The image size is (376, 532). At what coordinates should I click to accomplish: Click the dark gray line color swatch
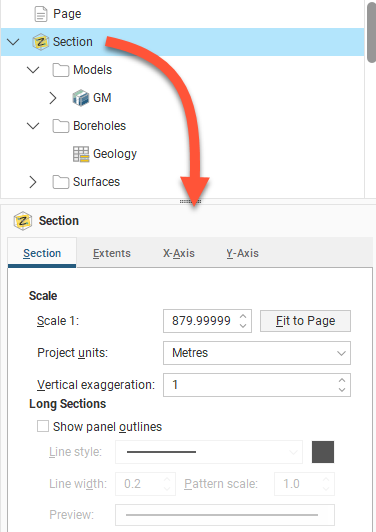323,452
